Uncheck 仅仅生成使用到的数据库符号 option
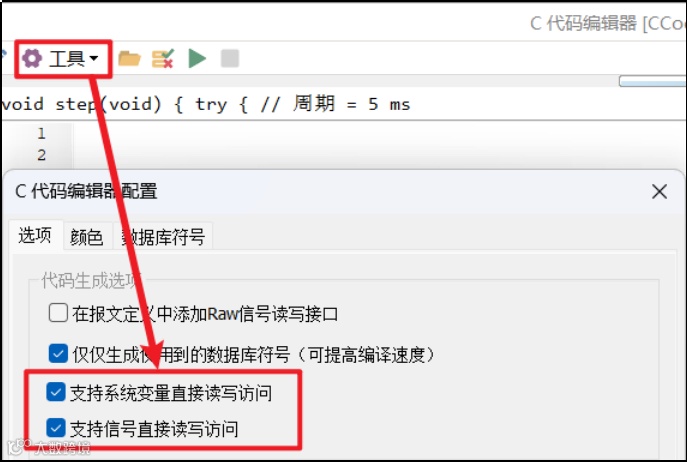The width and height of the screenshot is (687, 462). (x=58, y=353)
